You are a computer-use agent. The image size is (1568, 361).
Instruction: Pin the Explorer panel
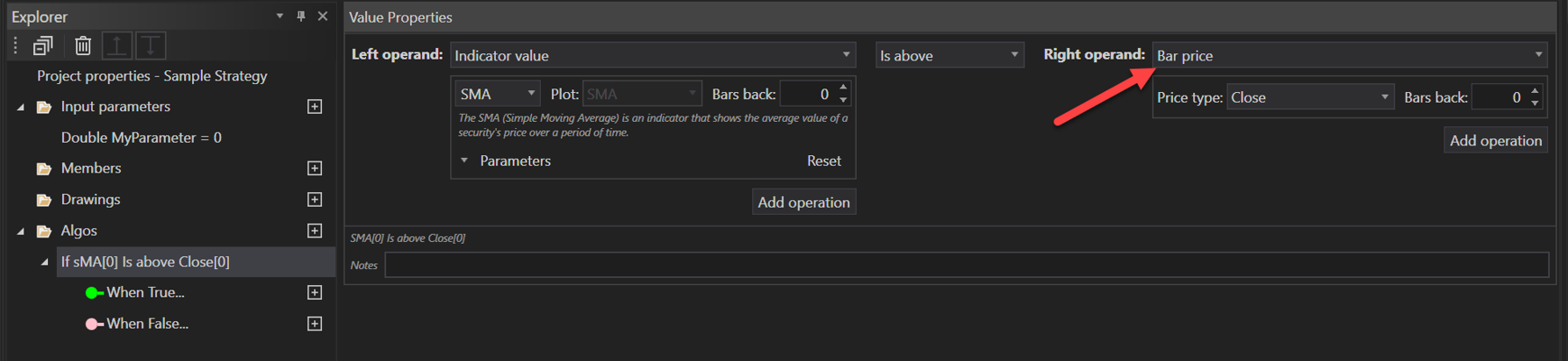click(301, 16)
